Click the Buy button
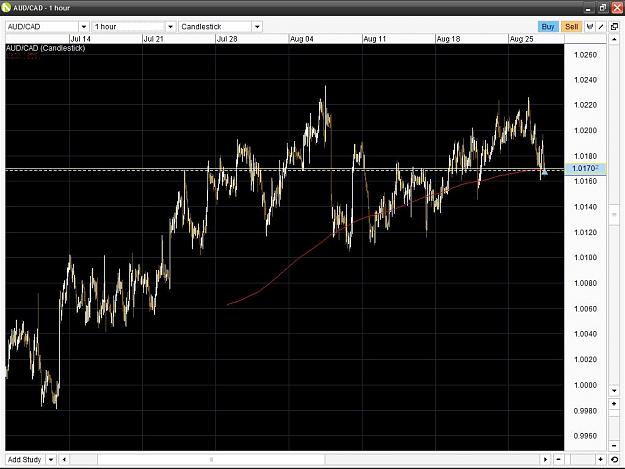Viewport: 625px width, 469px height. click(x=548, y=27)
